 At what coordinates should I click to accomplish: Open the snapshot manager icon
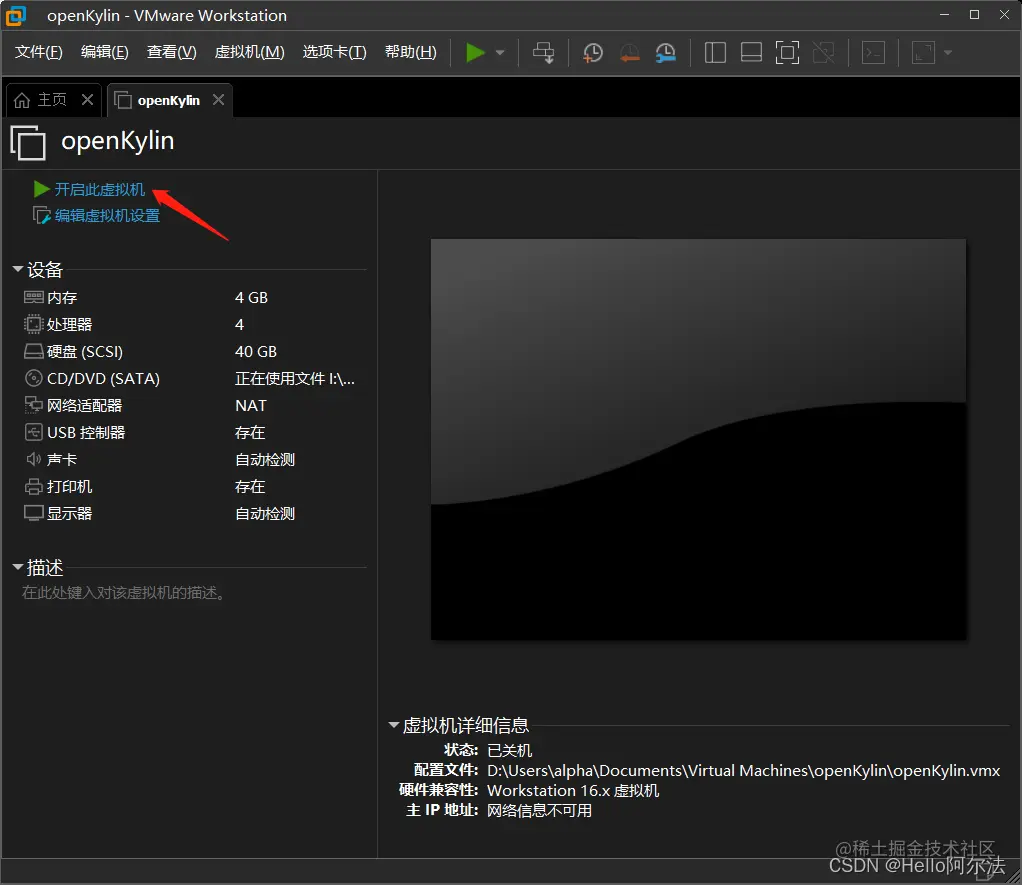click(665, 53)
